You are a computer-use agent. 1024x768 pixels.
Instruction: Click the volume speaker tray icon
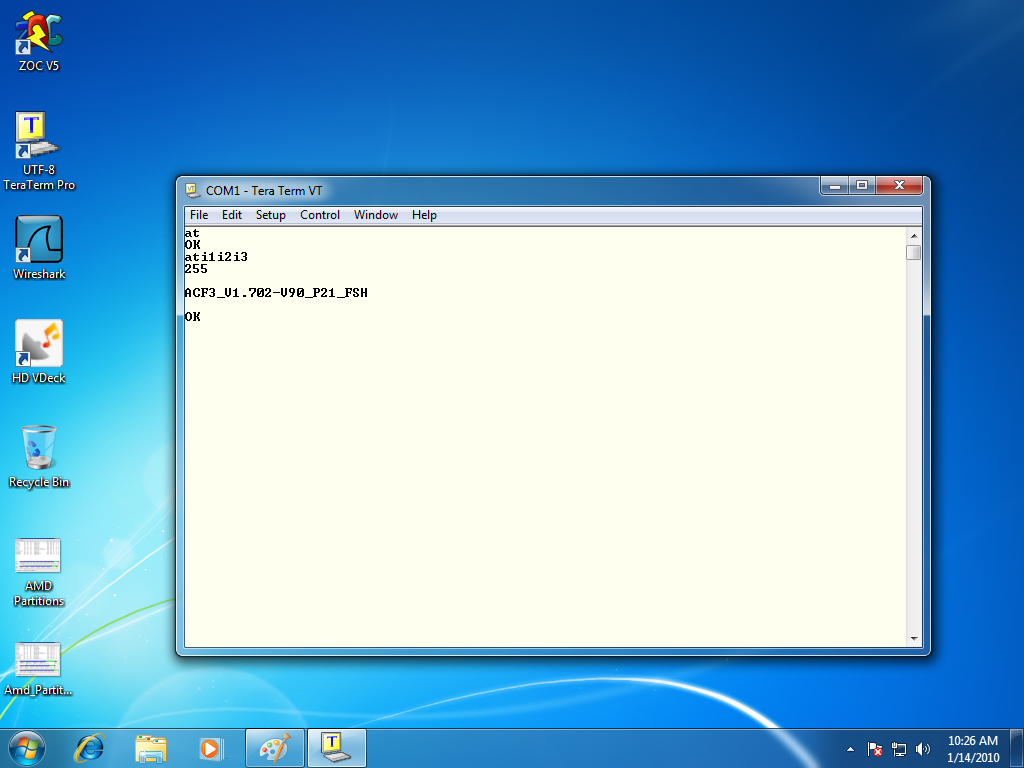point(923,748)
